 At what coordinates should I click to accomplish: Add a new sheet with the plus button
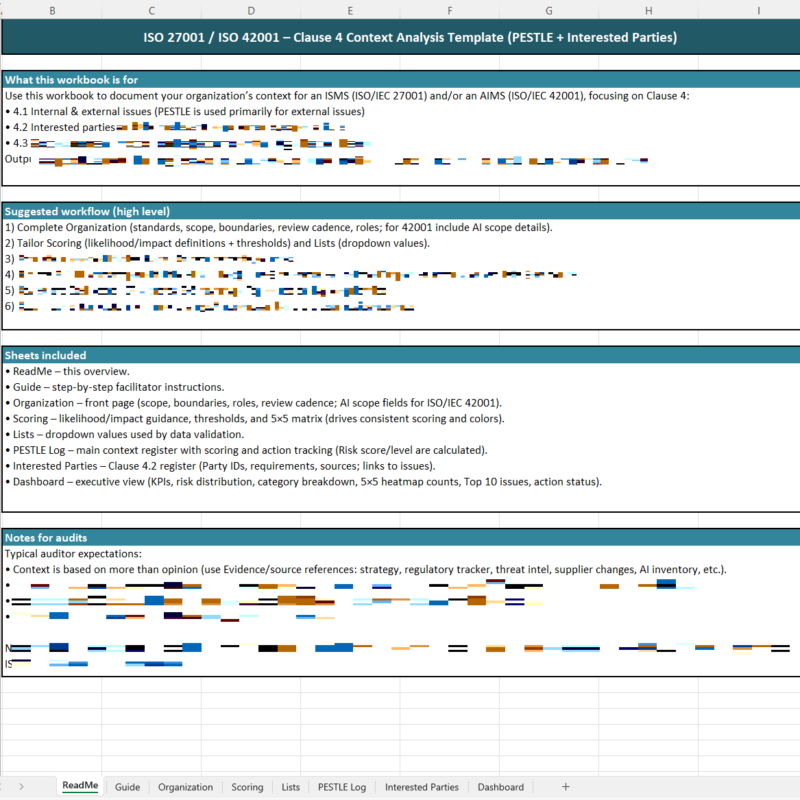coord(565,787)
